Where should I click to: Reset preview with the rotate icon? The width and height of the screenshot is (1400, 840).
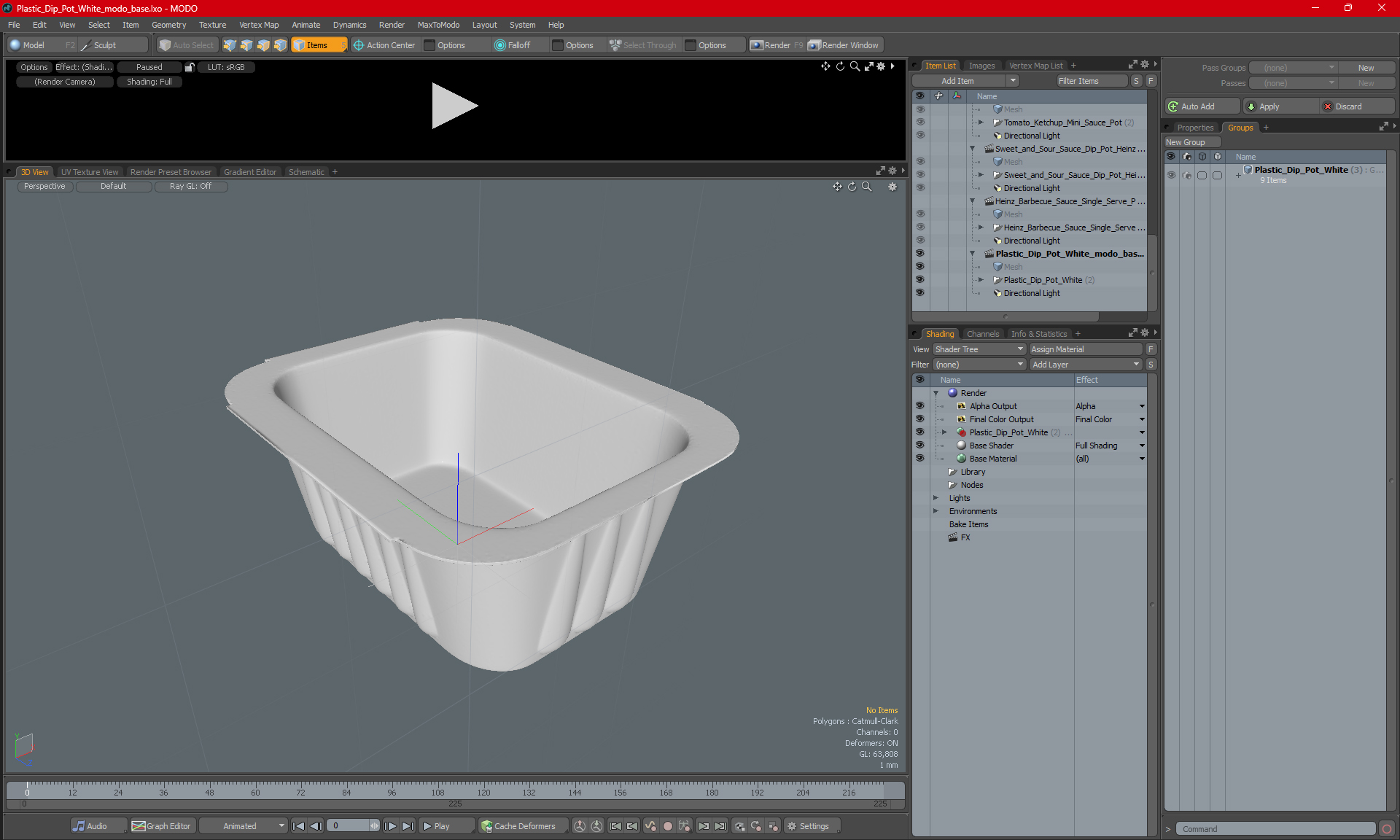tap(840, 66)
